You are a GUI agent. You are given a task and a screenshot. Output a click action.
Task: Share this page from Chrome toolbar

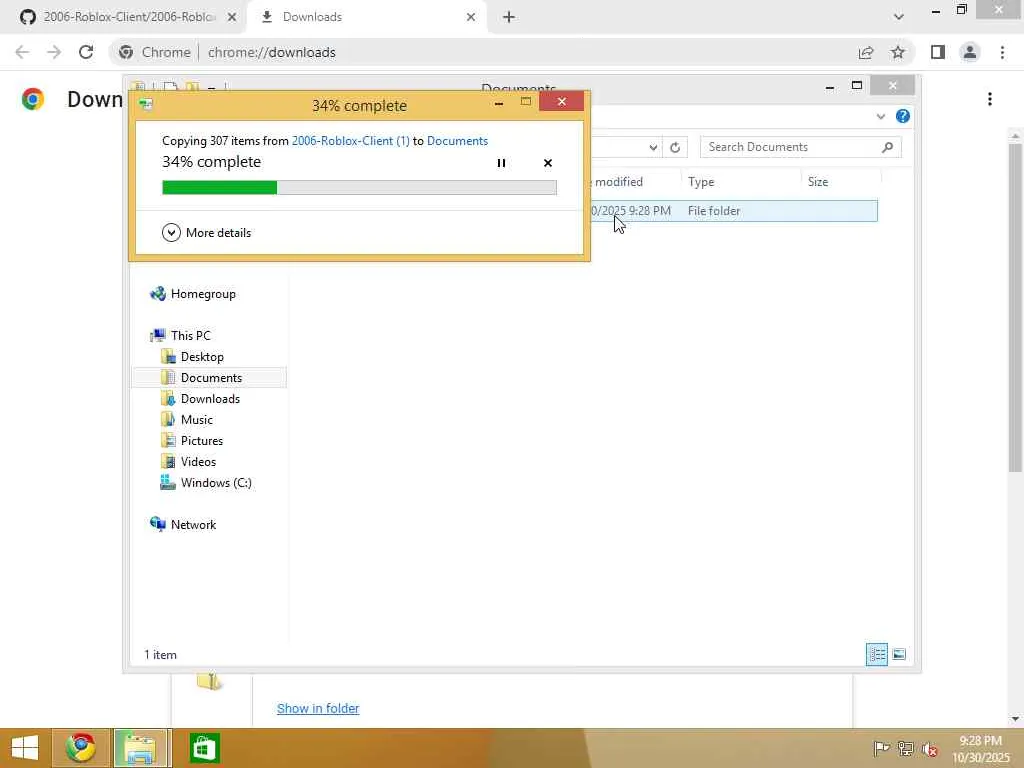point(866,52)
